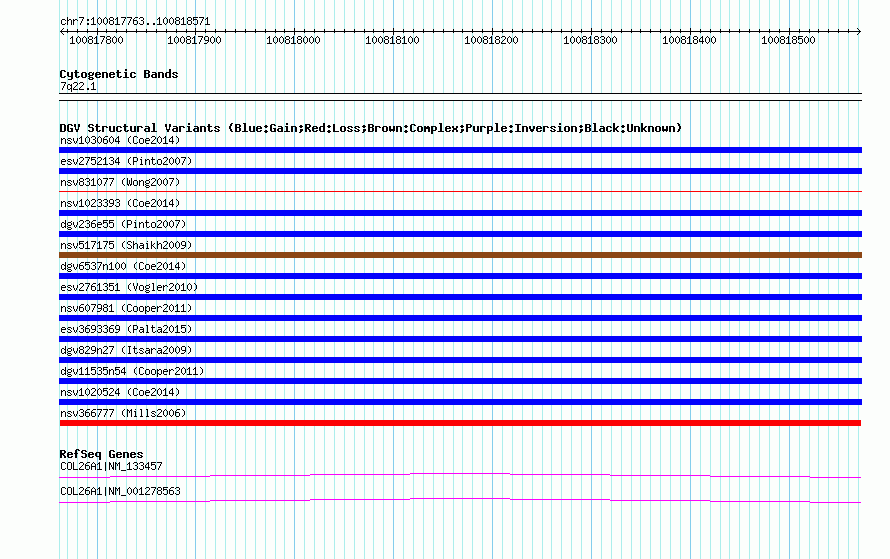Click the dgv829n27 (Itsara2009) label

click(x=126, y=350)
